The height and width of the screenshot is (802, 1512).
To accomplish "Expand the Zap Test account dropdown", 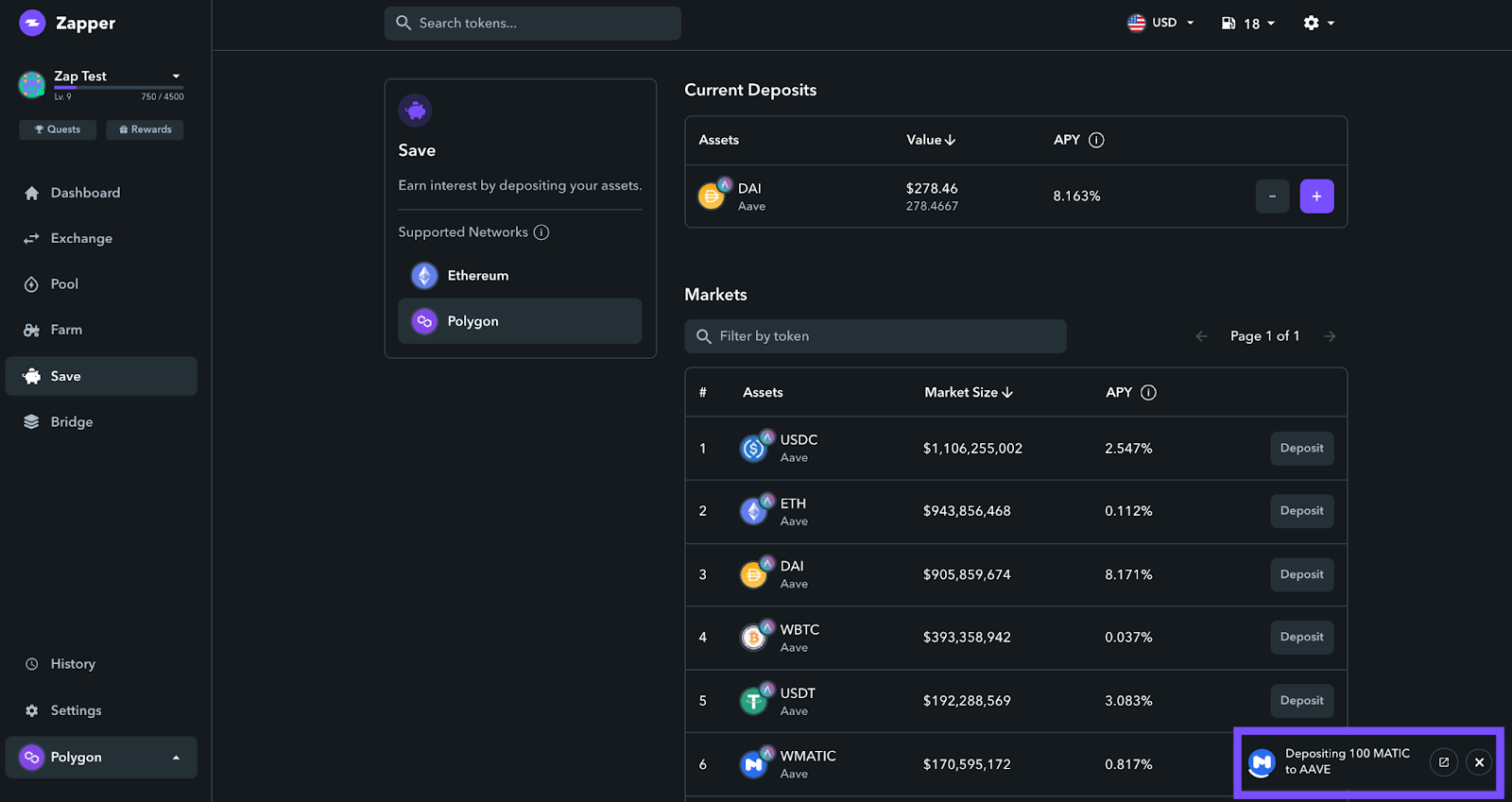I will [x=176, y=76].
